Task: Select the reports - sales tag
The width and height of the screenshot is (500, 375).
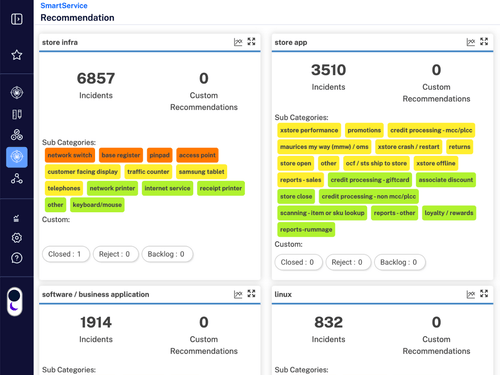Action: pyautogui.click(x=301, y=180)
